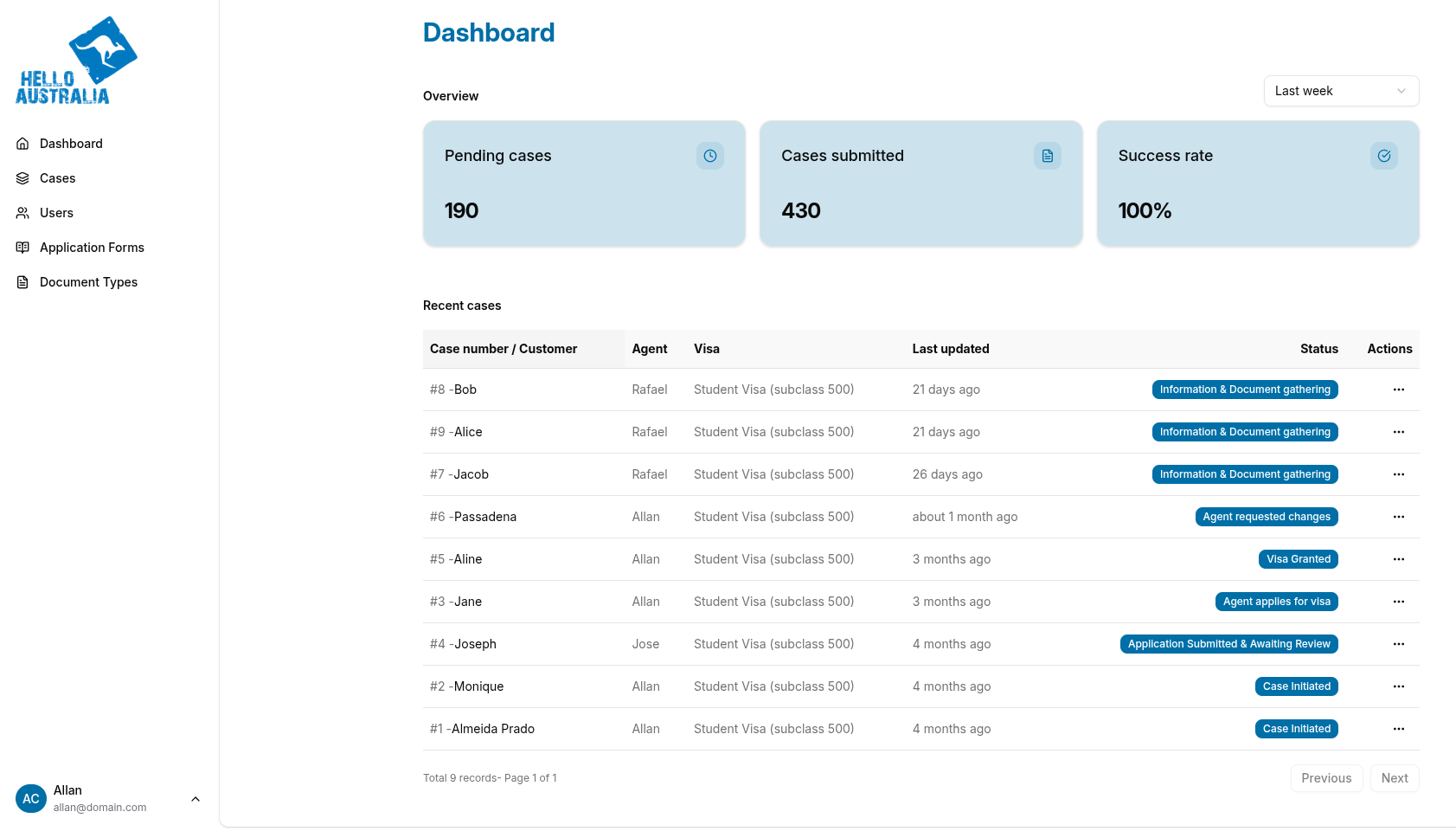Open row options for case #5 Aline
Screen dimensions: 1456x831
click(1398, 559)
